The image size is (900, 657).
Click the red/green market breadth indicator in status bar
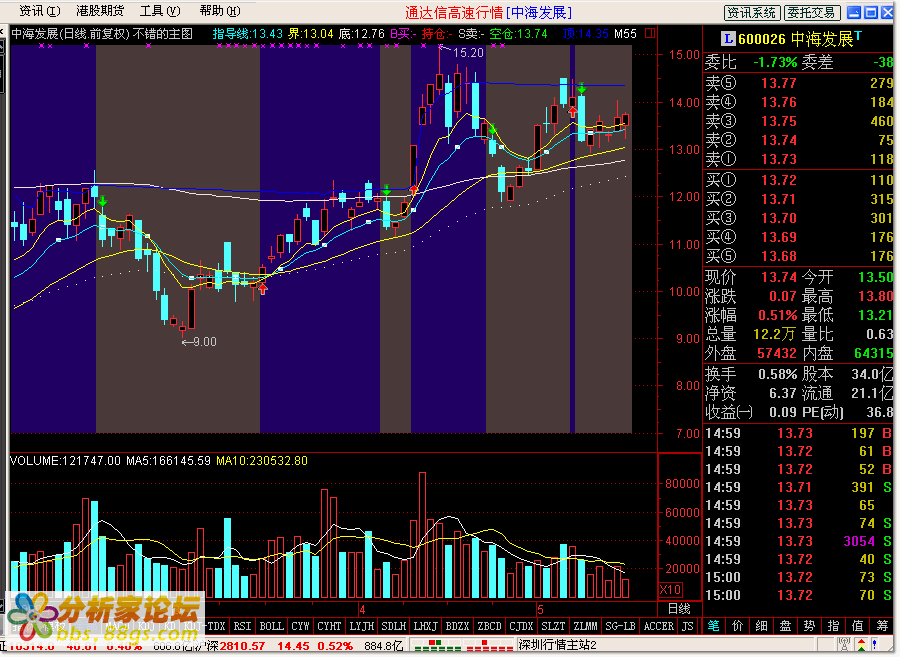click(x=463, y=646)
